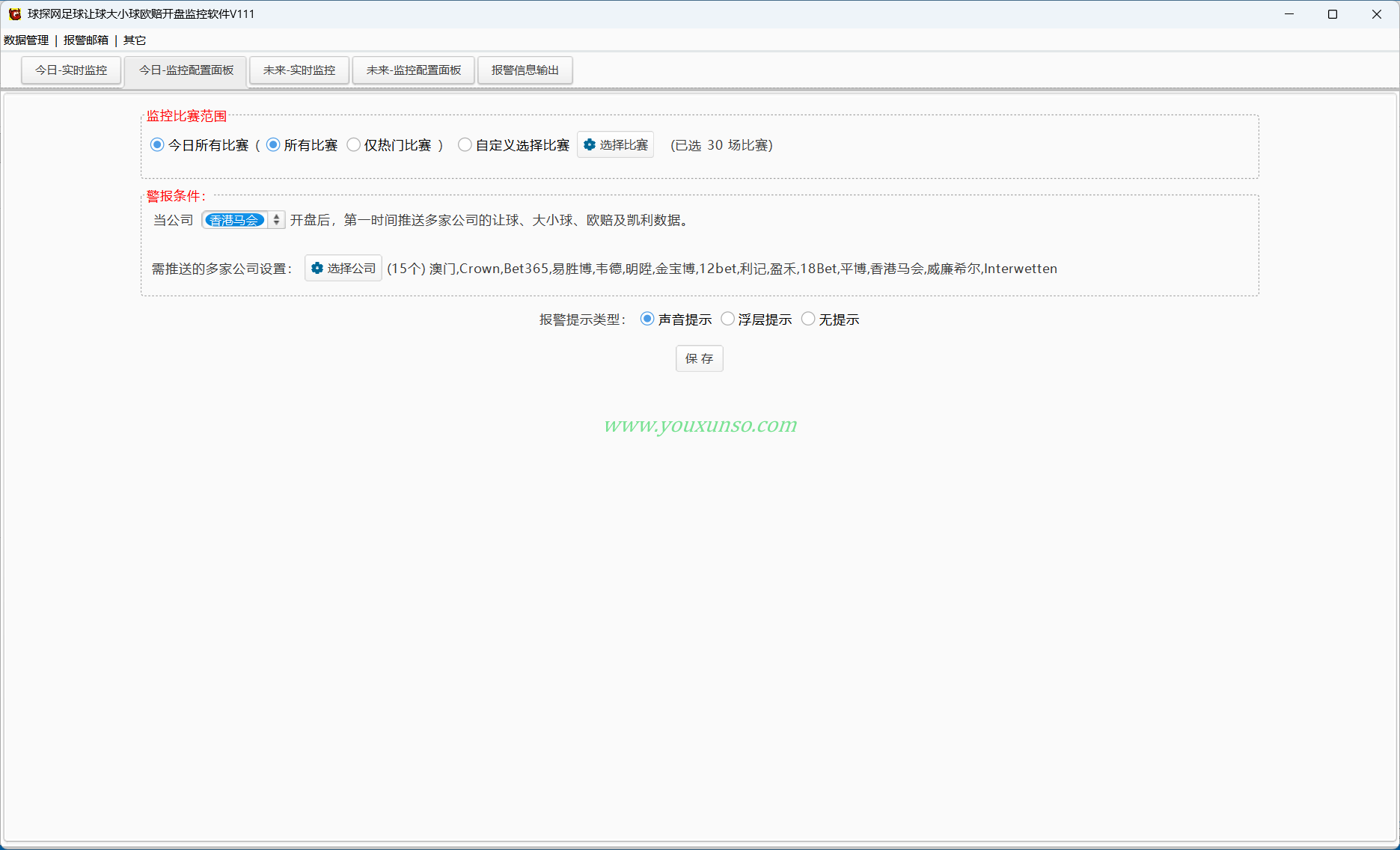Switch to the 未来-实时监控 tab
Screen dimensions: 1400x850
click(299, 70)
